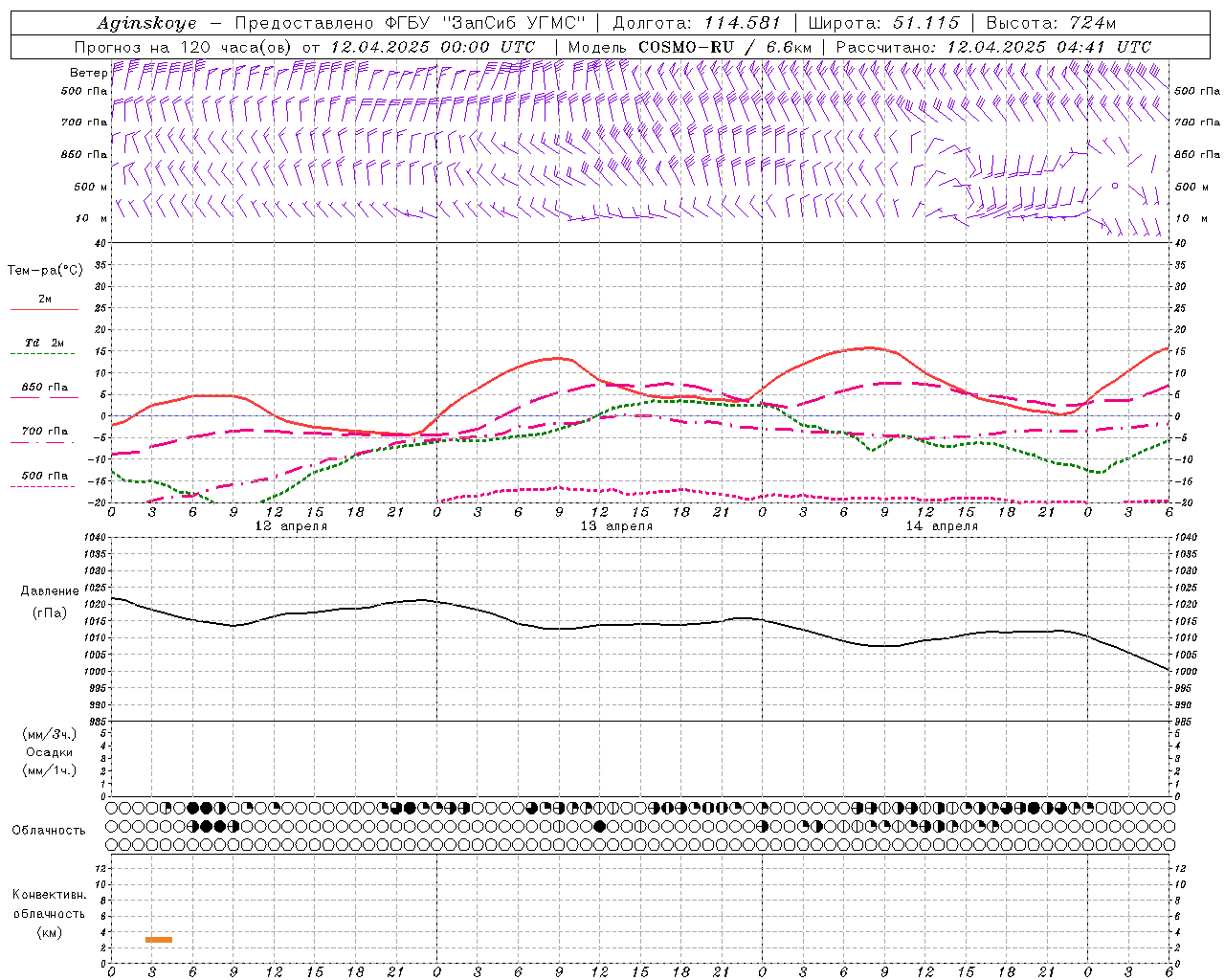The height and width of the screenshot is (980, 1225).
Task: Select the "(мм/1ч.)" precipitation unit label
Action: (x=50, y=770)
